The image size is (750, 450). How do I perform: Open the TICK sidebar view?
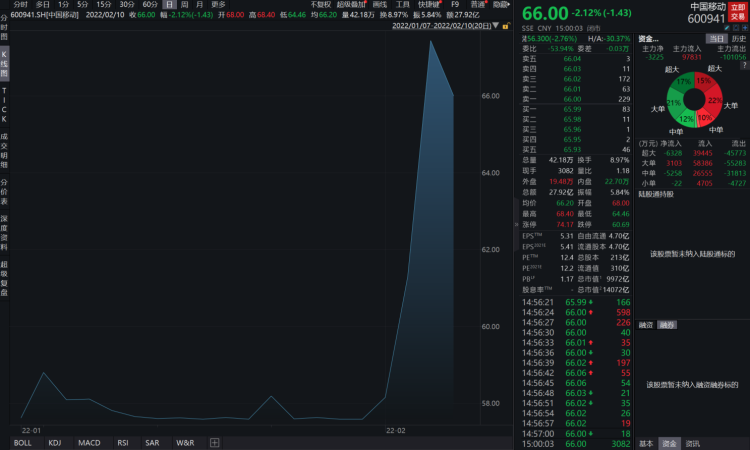4,105
